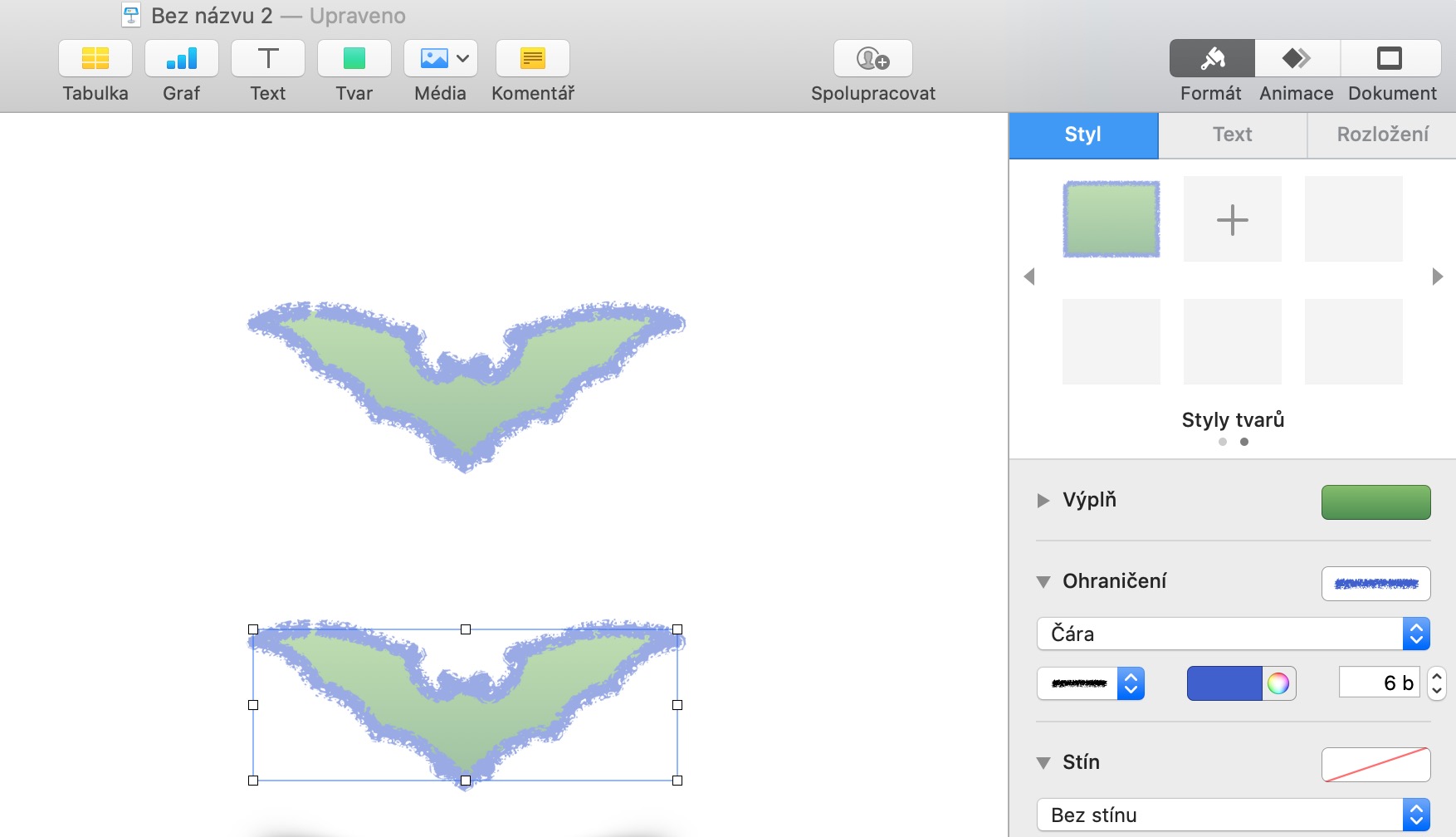This screenshot has height=837, width=1456.
Task: Click the green Výplň fill swatch
Action: (x=1375, y=502)
